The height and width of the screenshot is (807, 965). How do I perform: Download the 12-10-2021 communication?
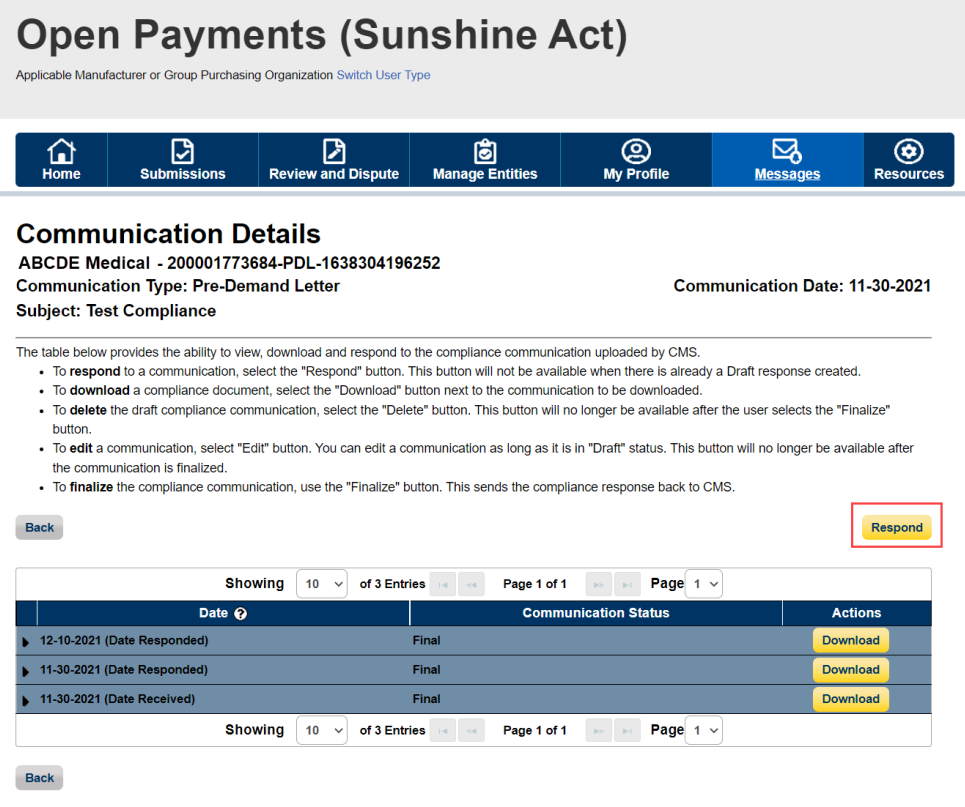pos(850,641)
